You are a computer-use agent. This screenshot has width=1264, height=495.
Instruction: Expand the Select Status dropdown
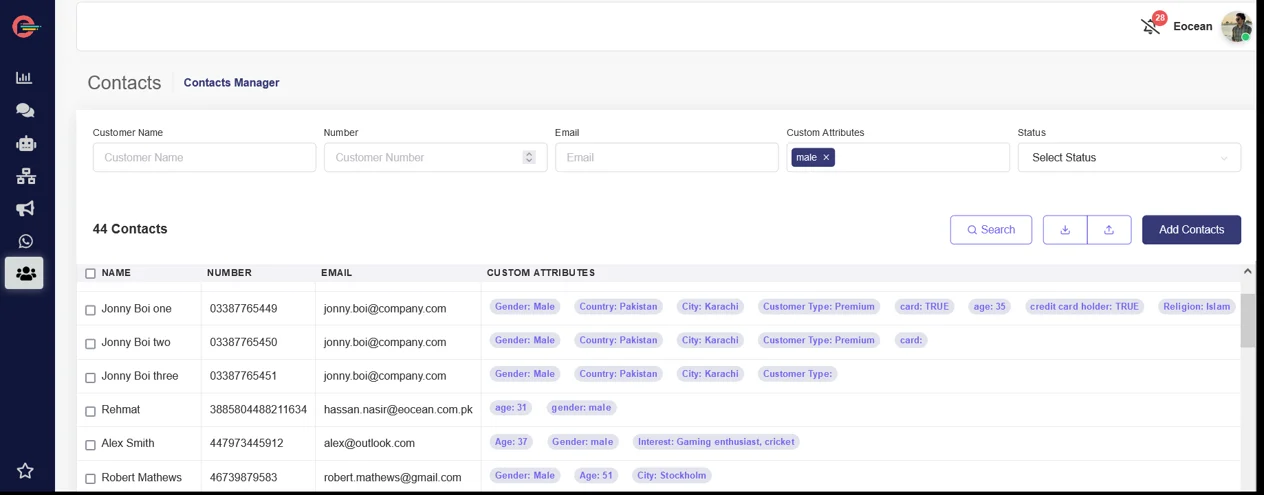coord(1128,158)
